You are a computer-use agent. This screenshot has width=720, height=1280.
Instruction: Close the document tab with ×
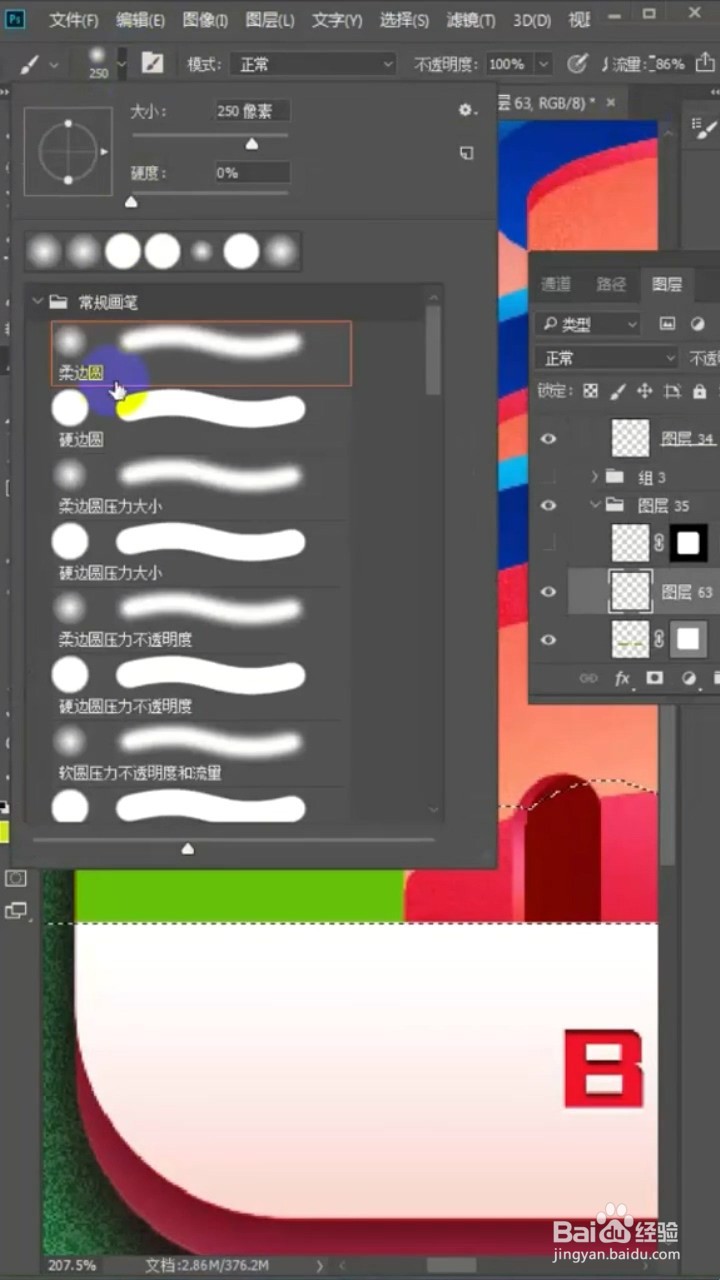point(610,102)
